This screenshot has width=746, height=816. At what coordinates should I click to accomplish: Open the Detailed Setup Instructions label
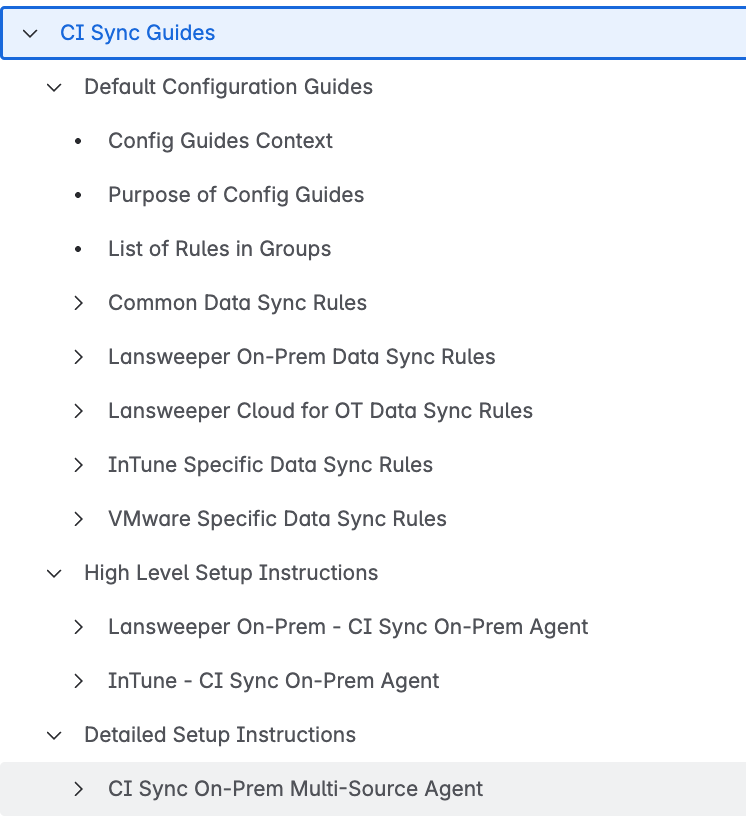coord(219,735)
